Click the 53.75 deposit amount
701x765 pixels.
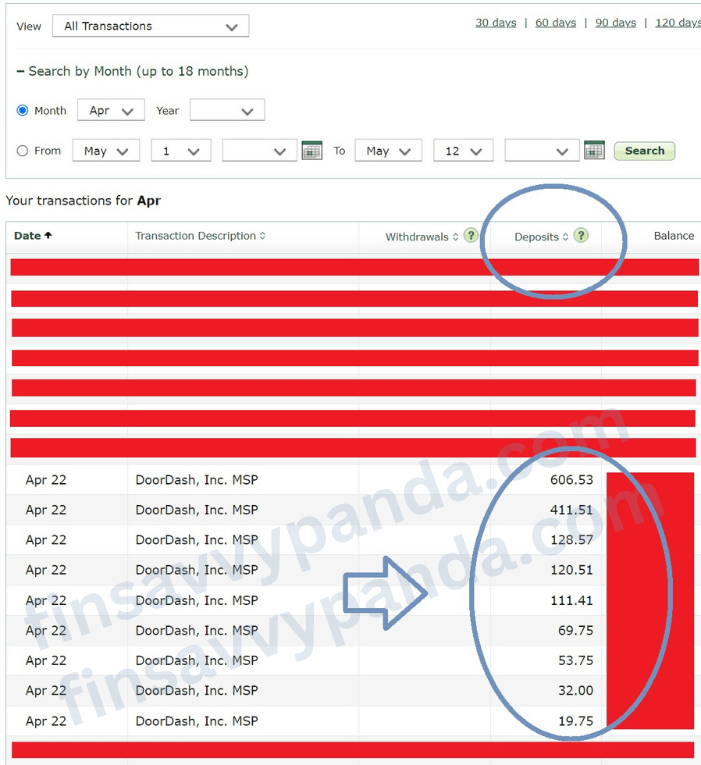click(576, 660)
